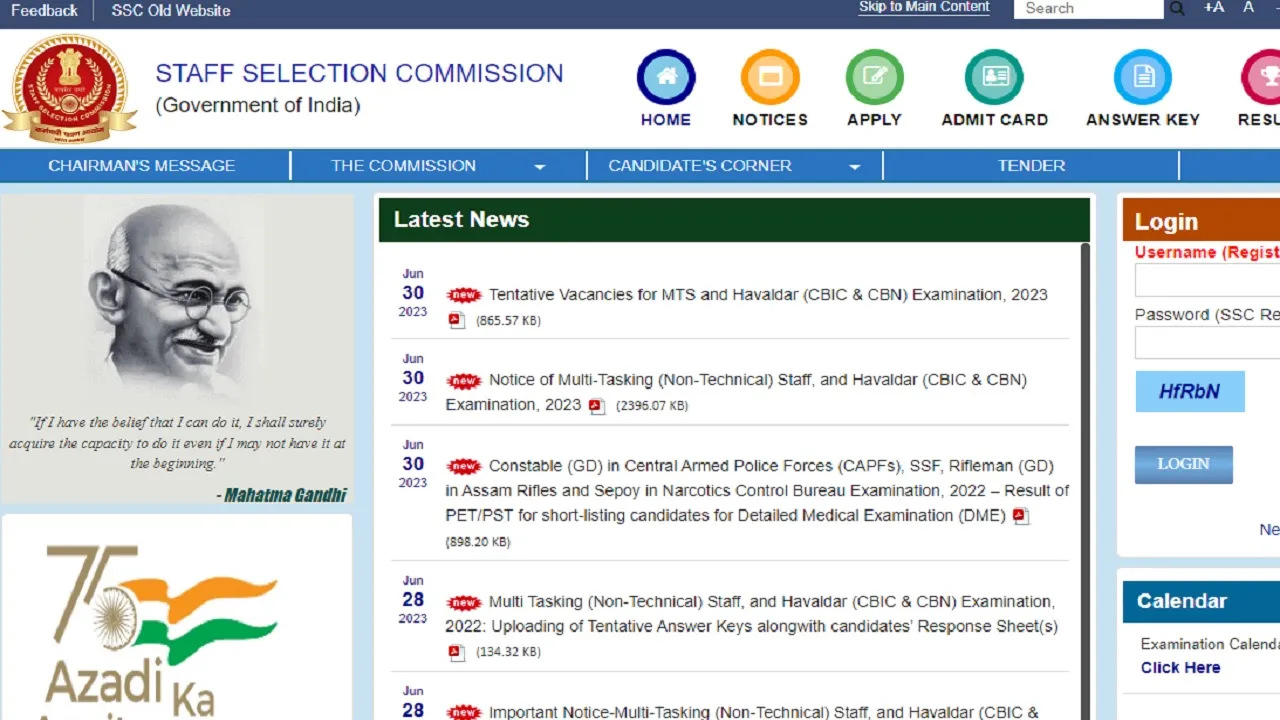
Task: Click the Home circular icon
Action: click(666, 77)
